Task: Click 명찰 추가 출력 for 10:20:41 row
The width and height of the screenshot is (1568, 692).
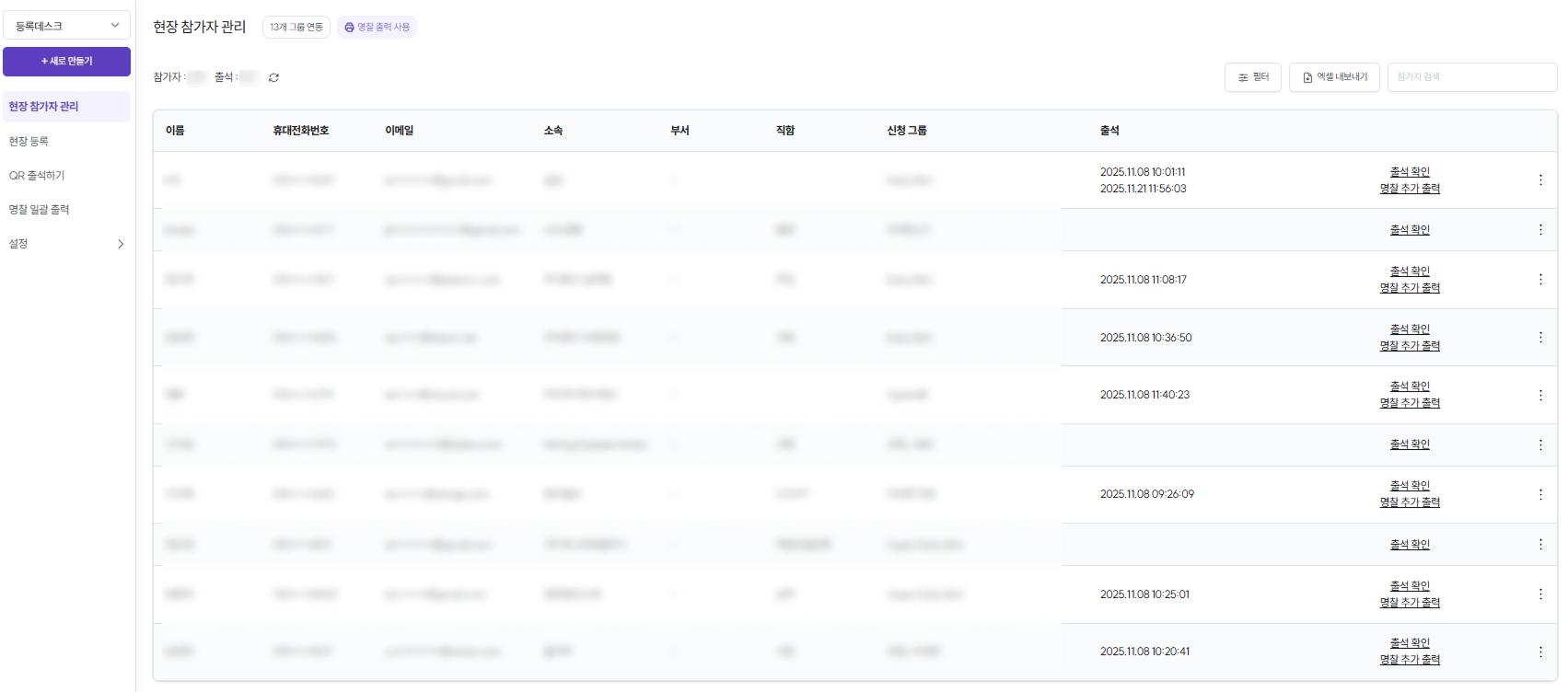Action: 1409,660
